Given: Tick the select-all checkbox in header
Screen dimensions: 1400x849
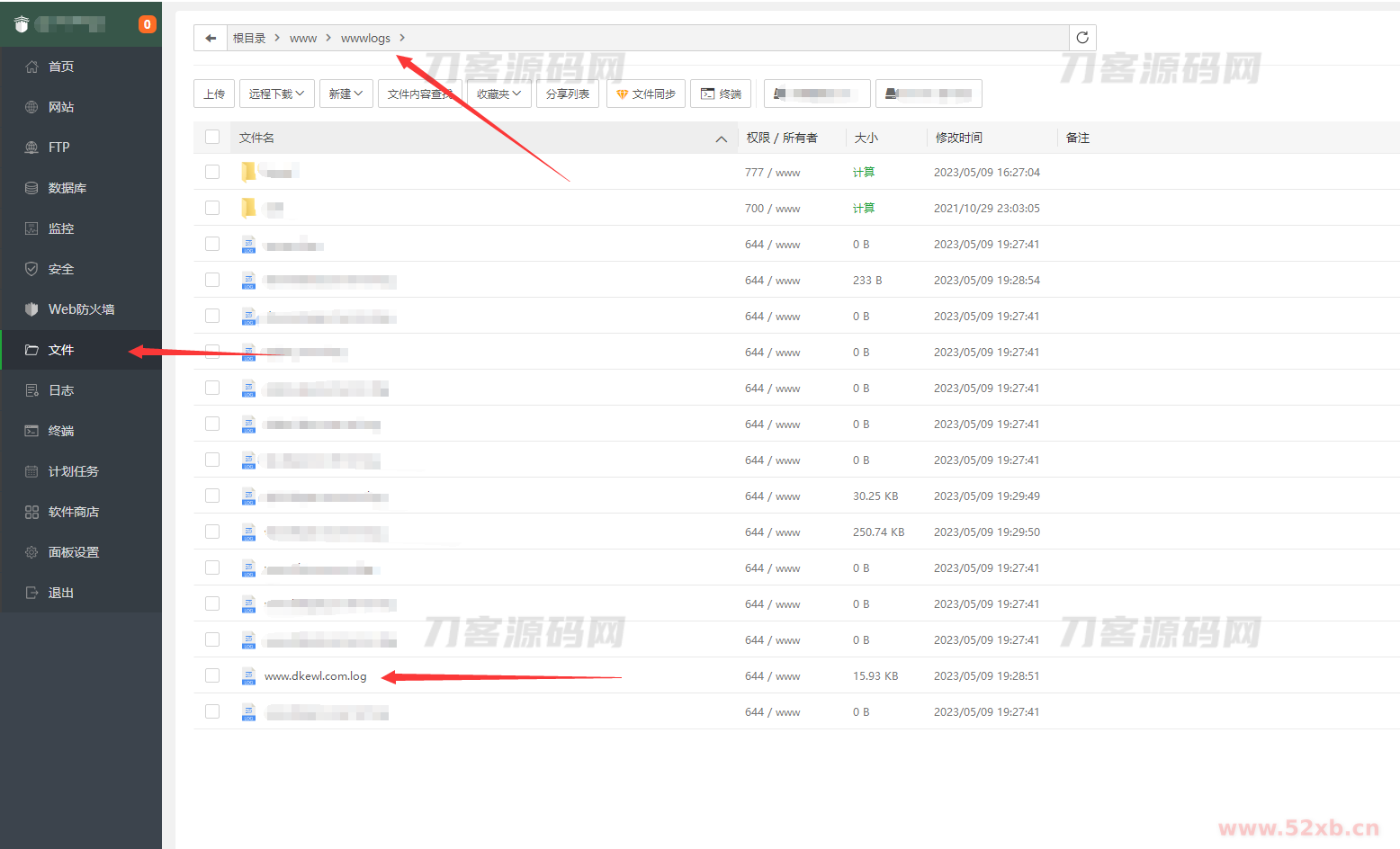Looking at the screenshot, I should click(x=212, y=138).
